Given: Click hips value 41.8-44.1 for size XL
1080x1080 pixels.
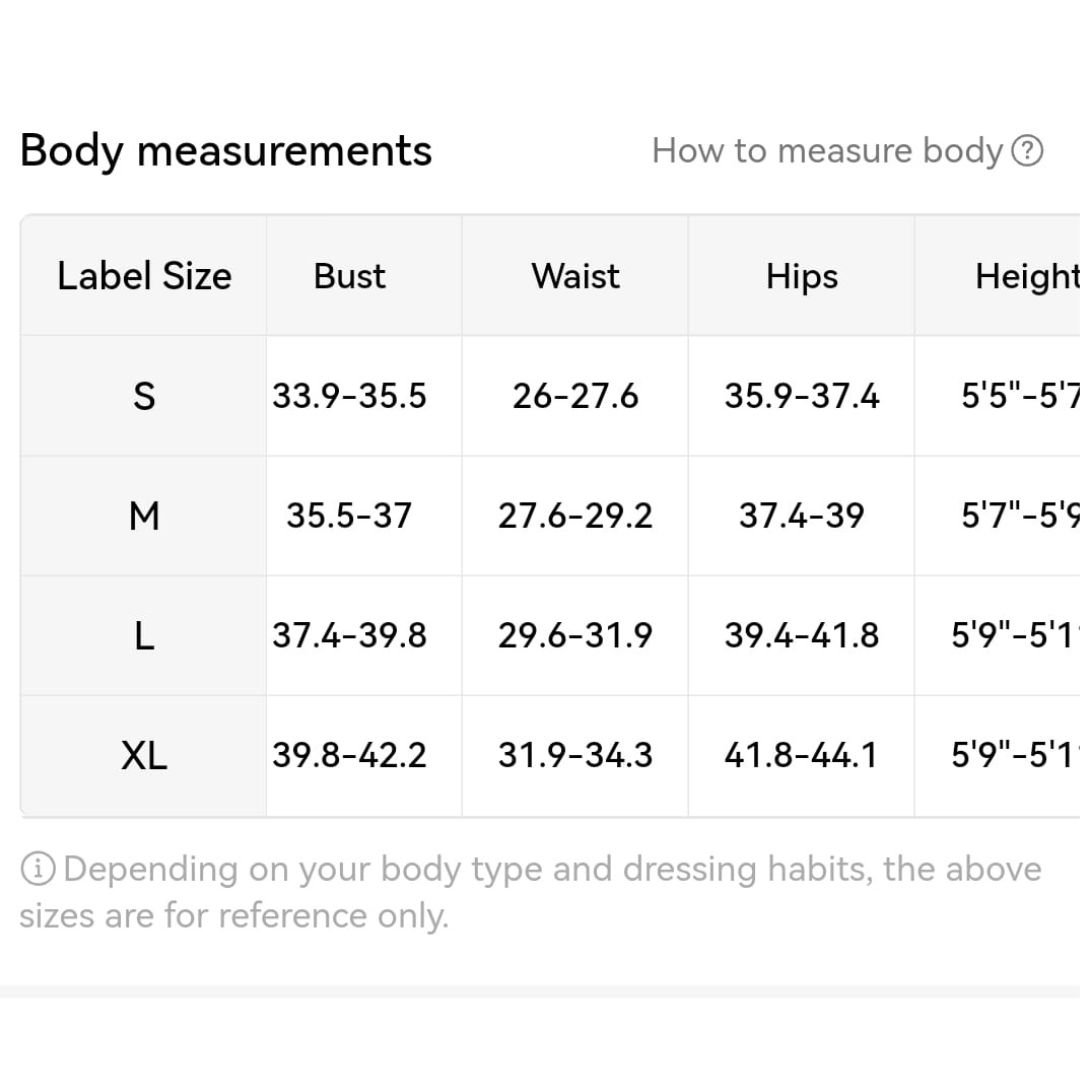Looking at the screenshot, I should click(802, 755).
